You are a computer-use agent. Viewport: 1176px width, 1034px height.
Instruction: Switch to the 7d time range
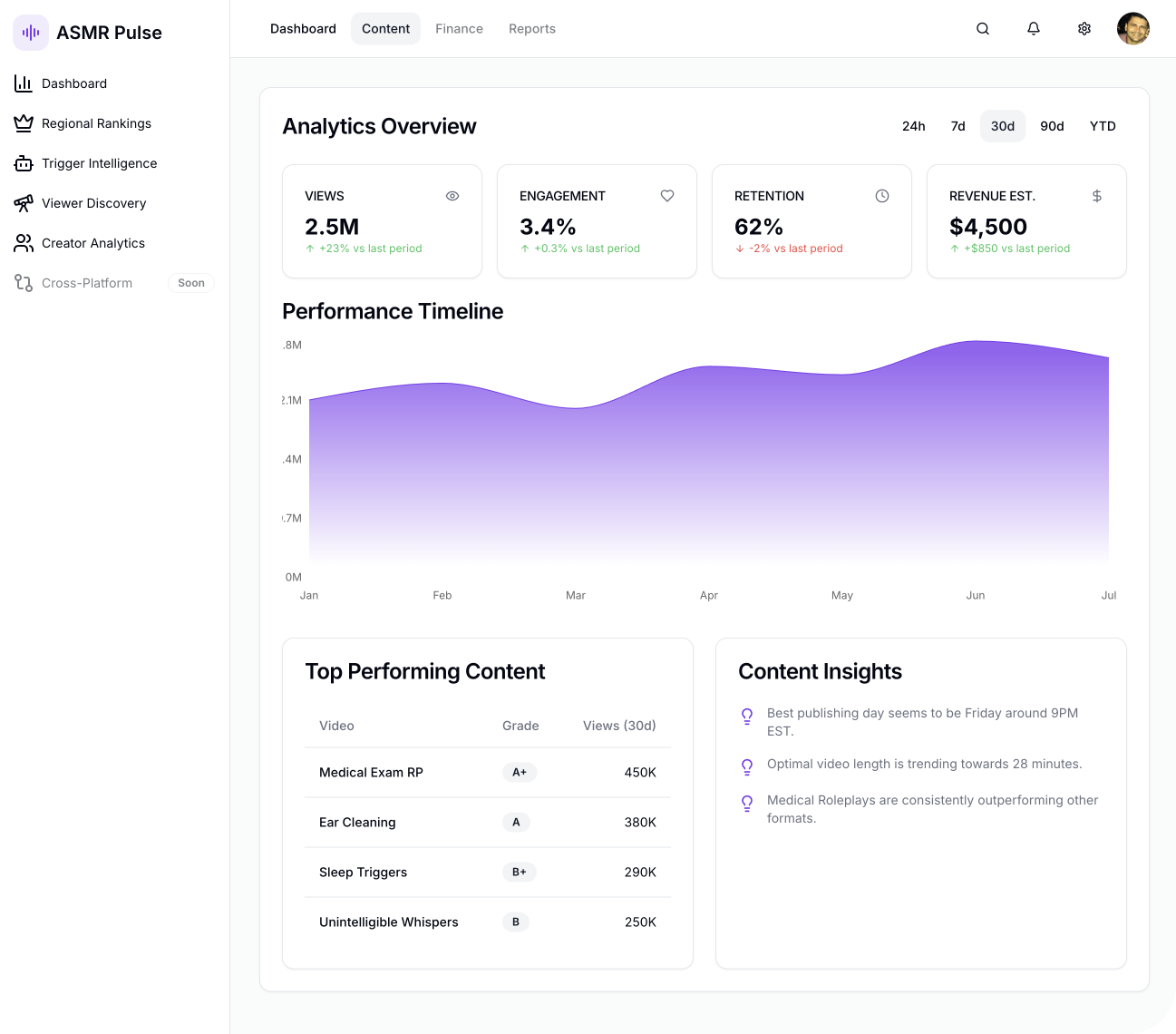pyautogui.click(x=957, y=126)
